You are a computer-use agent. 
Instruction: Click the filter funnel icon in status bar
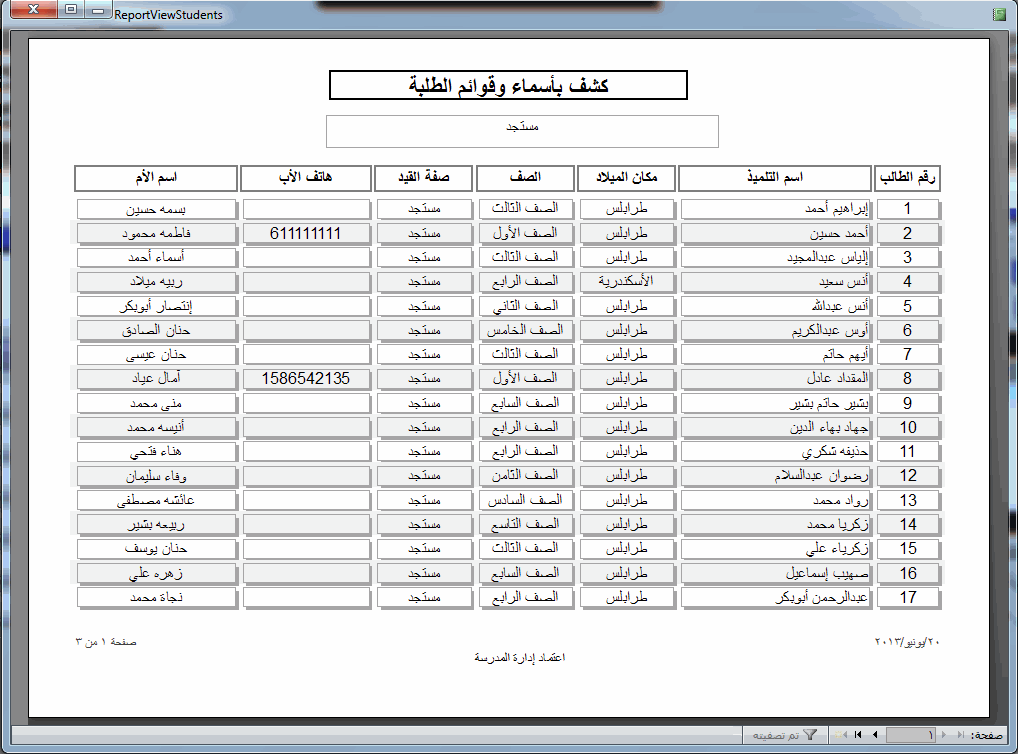[810, 735]
